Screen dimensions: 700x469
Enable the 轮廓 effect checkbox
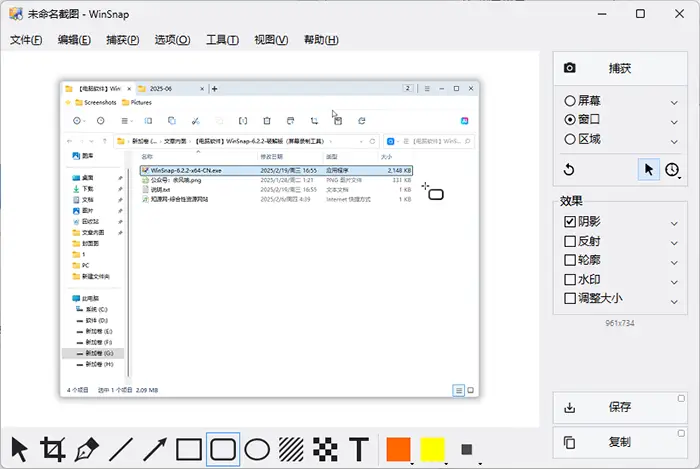point(570,260)
